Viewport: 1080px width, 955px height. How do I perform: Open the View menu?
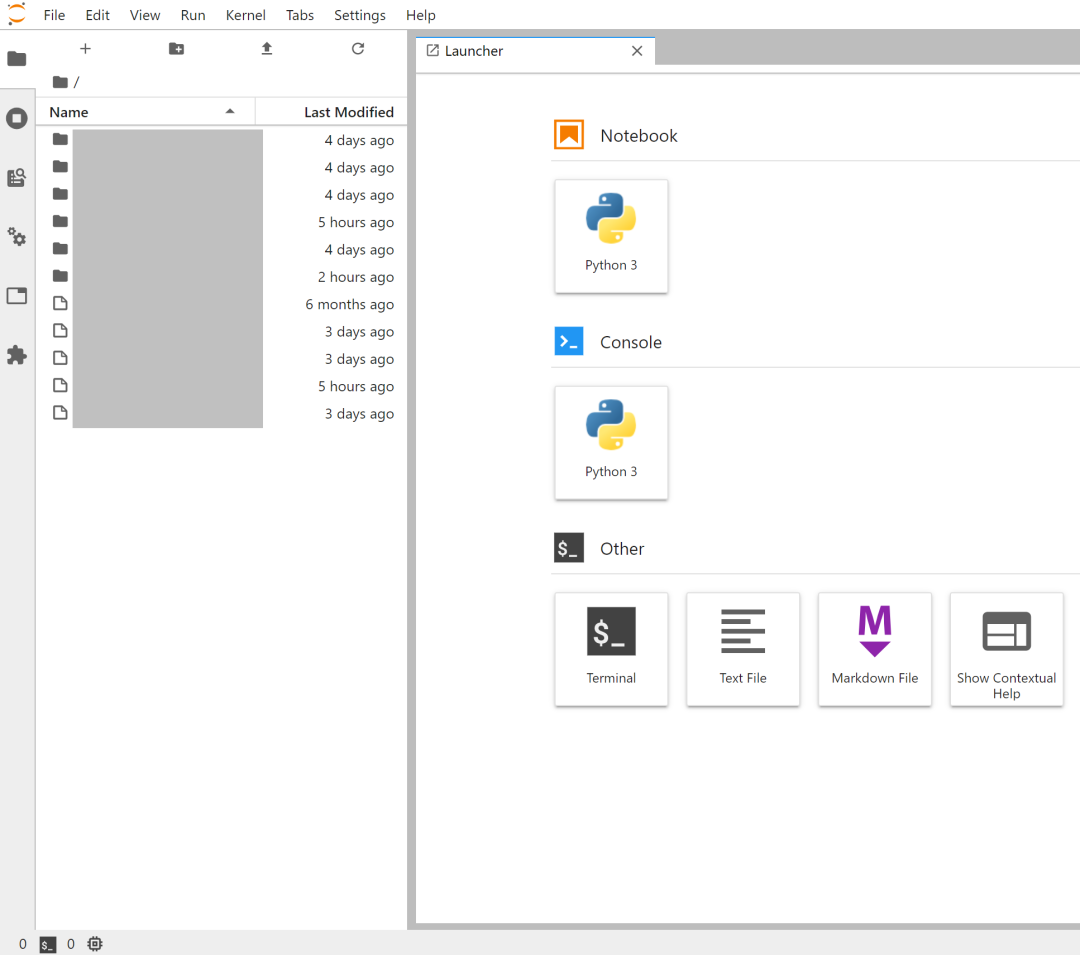tap(145, 15)
